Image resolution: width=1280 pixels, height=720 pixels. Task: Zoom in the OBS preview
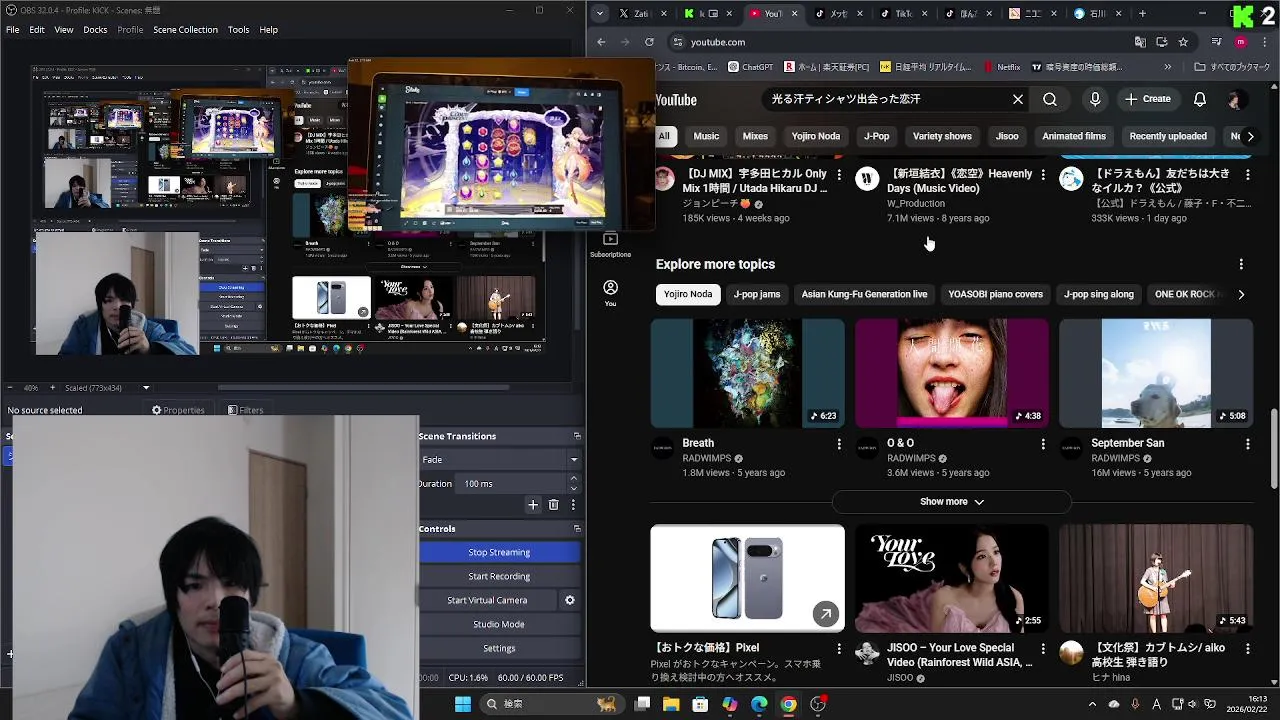(x=54, y=388)
